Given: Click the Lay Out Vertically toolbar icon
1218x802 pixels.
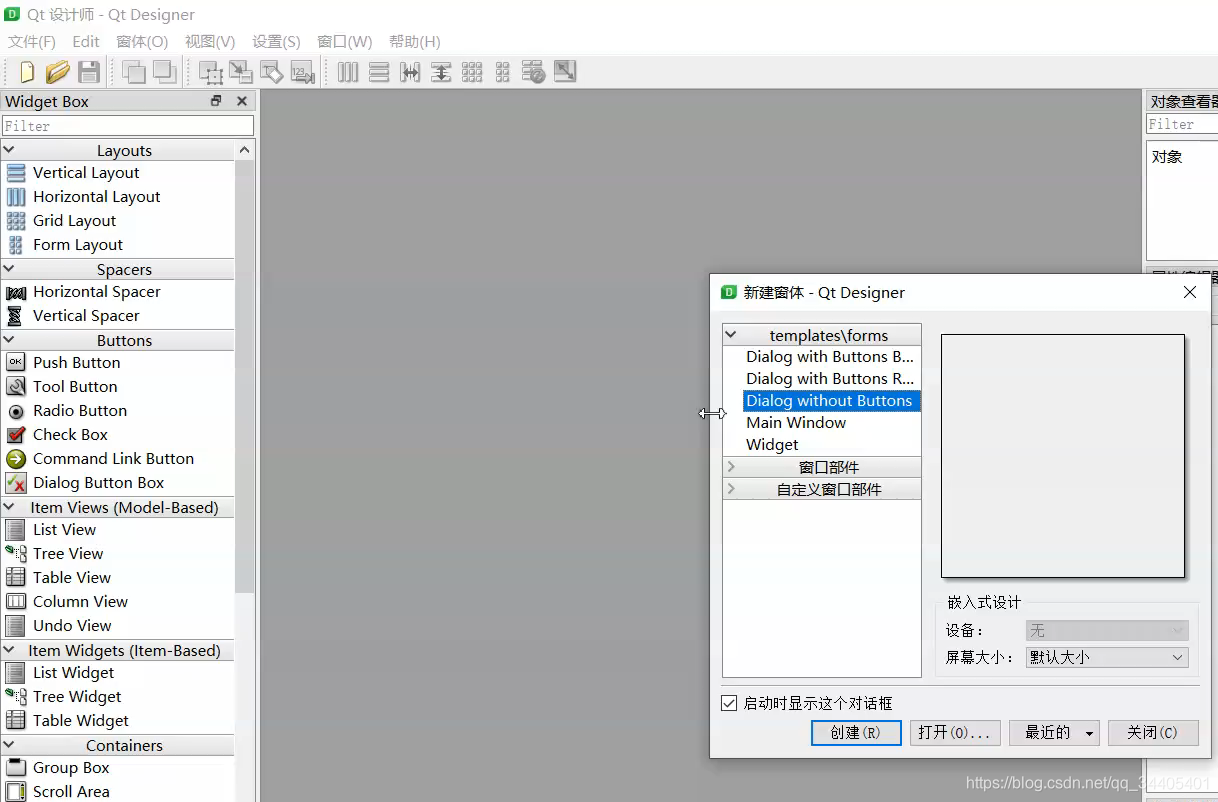Looking at the screenshot, I should pyautogui.click(x=379, y=72).
